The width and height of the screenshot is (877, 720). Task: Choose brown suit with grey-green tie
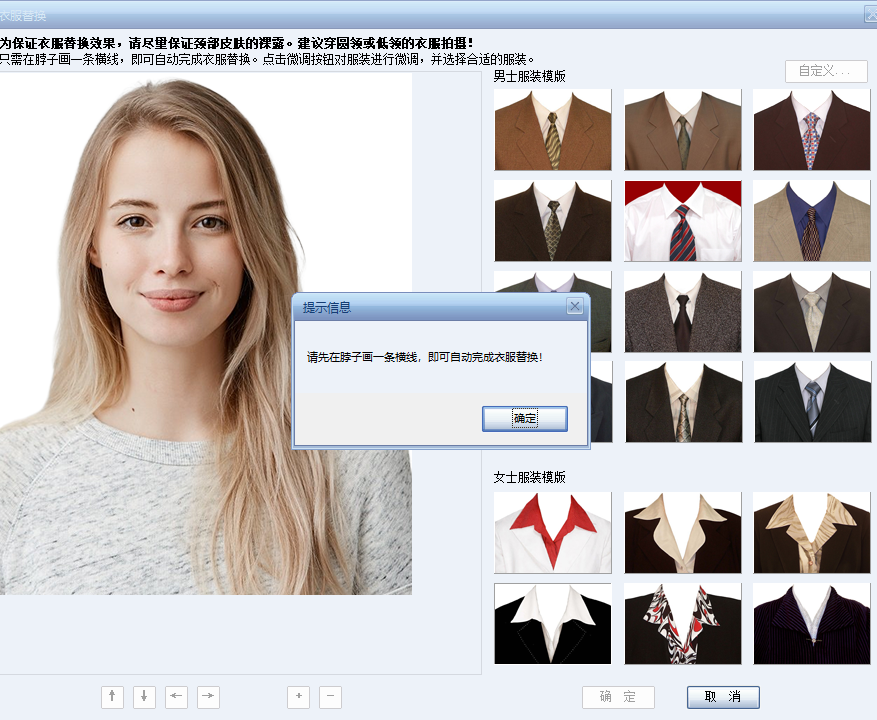click(x=683, y=129)
